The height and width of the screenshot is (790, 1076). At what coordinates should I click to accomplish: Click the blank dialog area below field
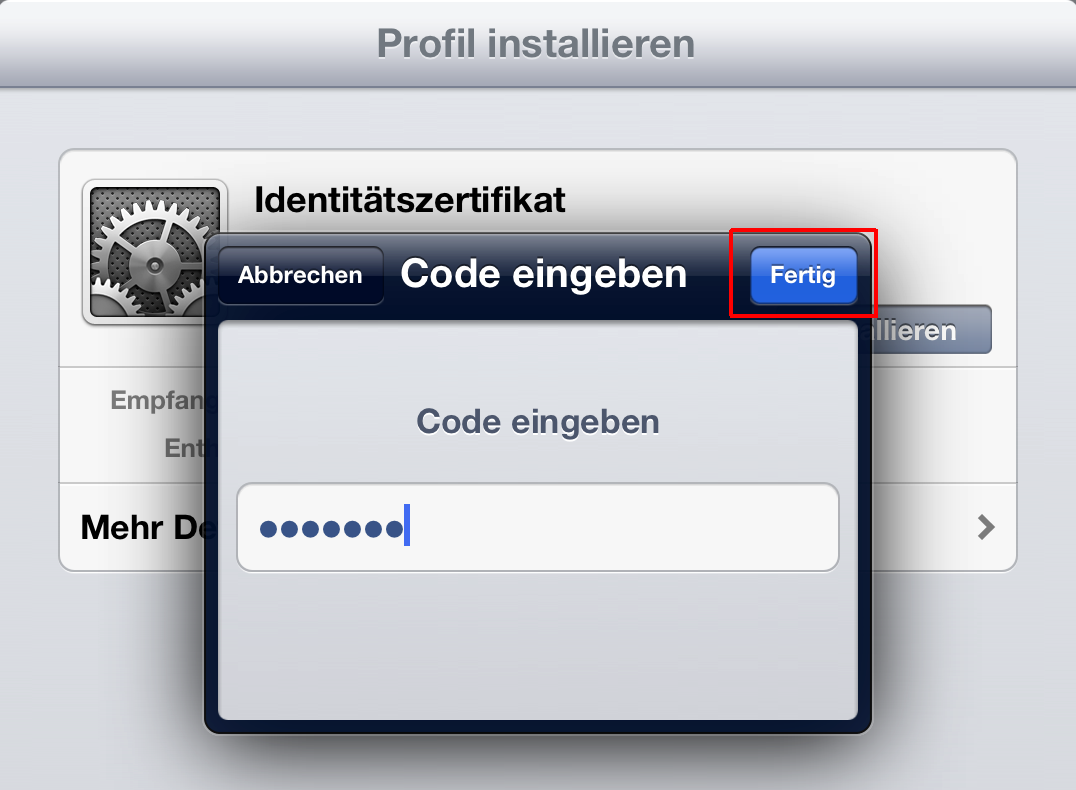coord(537,645)
